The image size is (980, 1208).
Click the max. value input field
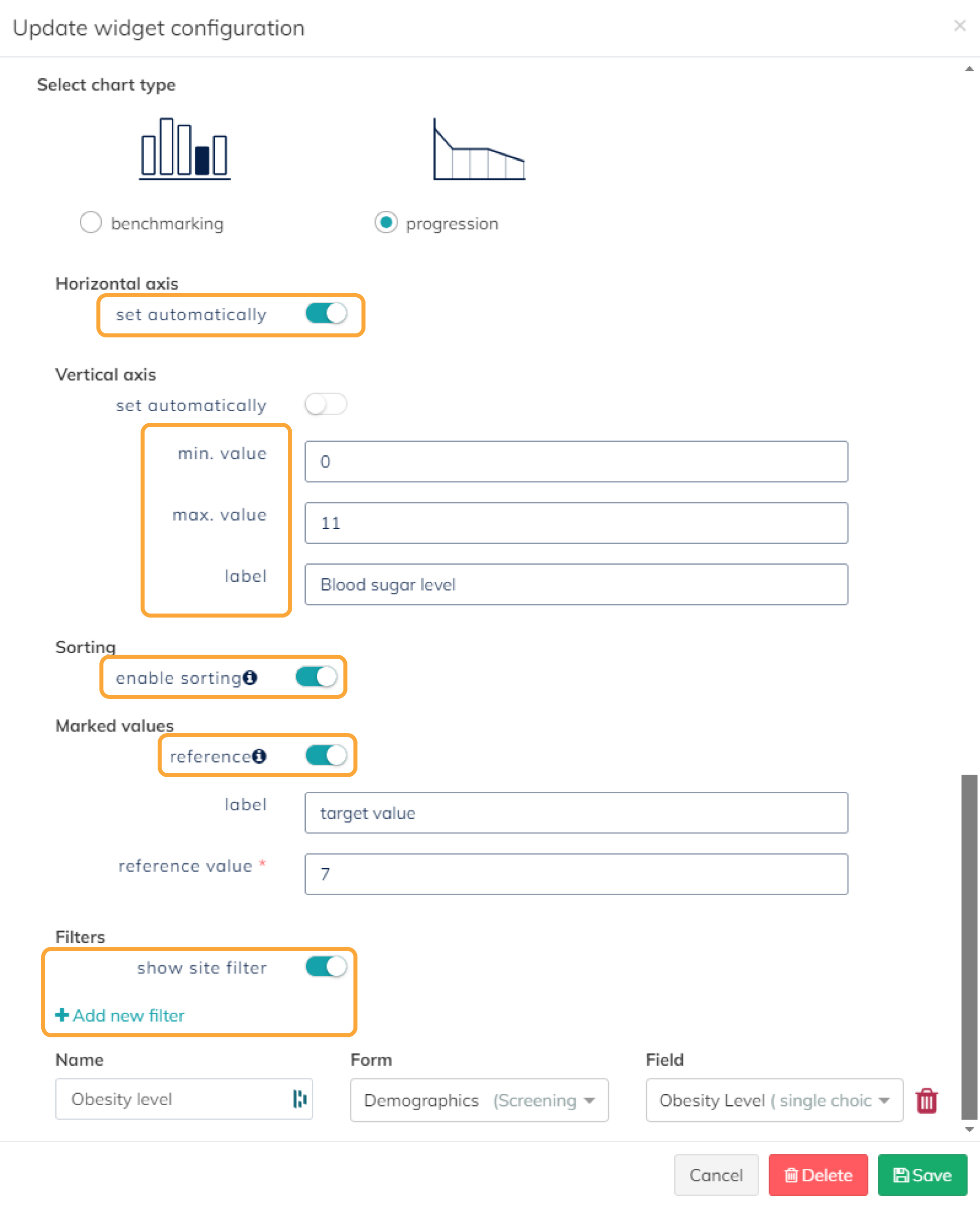(576, 523)
